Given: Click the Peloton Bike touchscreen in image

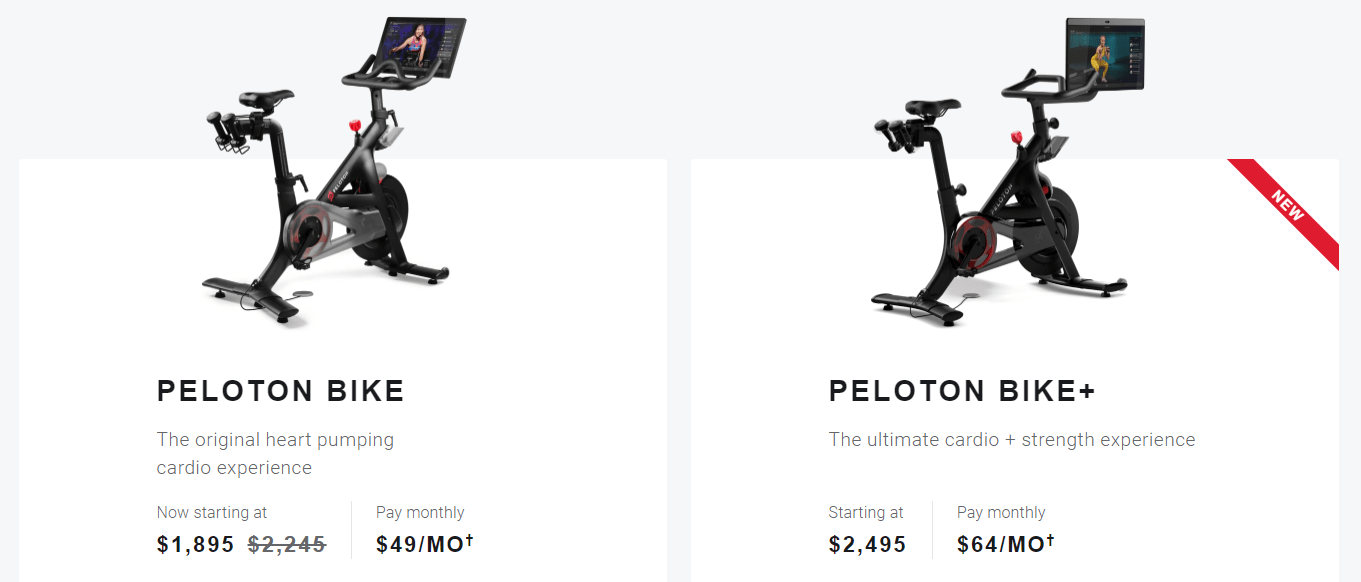Looking at the screenshot, I should (421, 45).
